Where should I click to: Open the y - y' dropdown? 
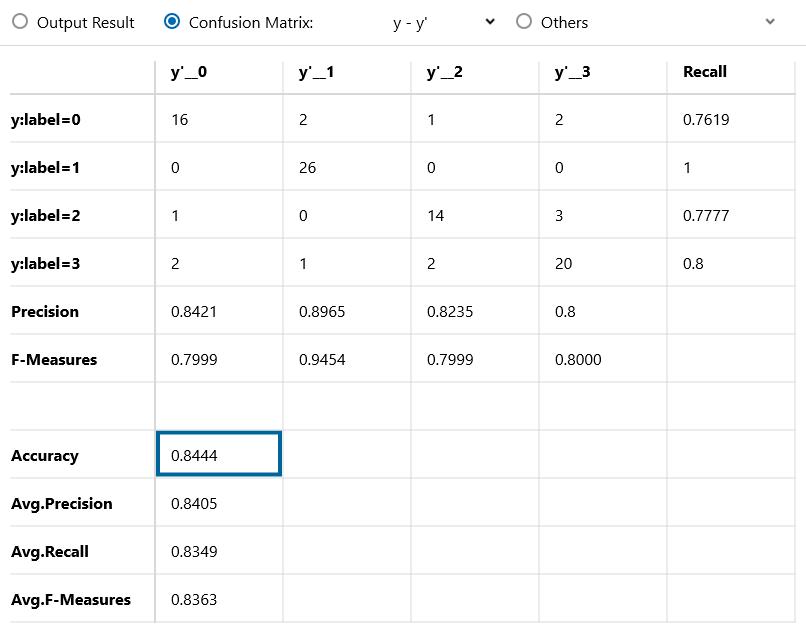tap(443, 23)
